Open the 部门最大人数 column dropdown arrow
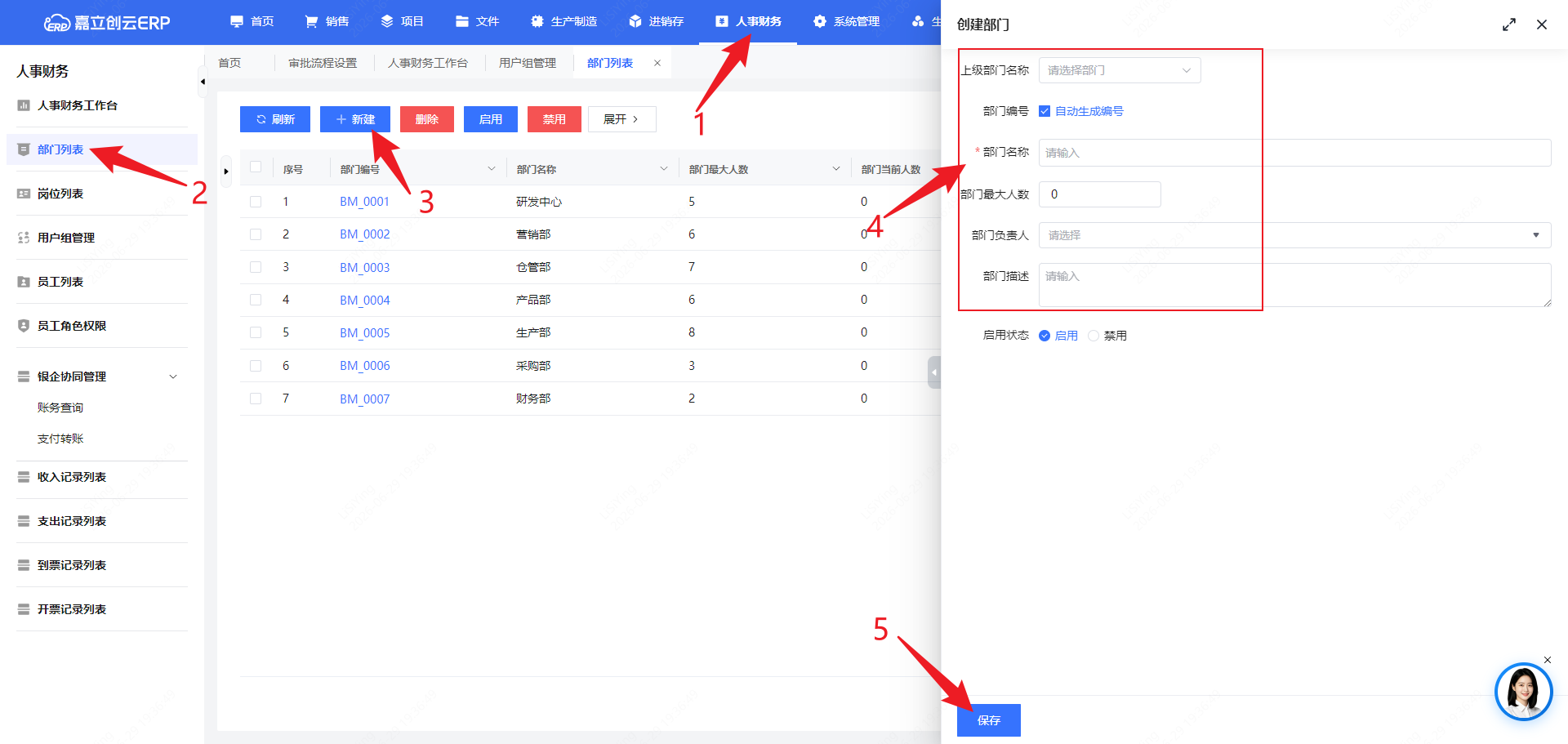The height and width of the screenshot is (744, 1568). click(836, 169)
